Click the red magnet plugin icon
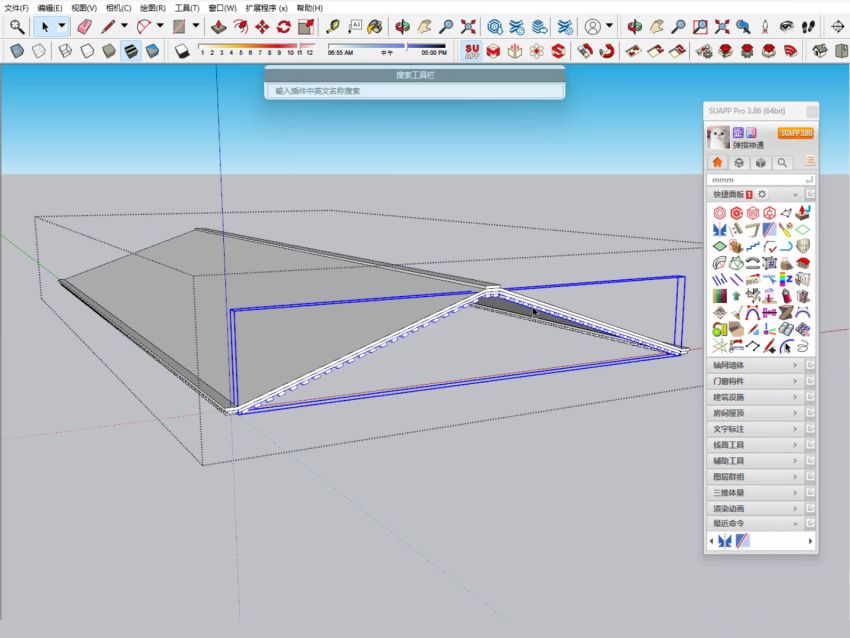This screenshot has height=638, width=850. [x=607, y=51]
